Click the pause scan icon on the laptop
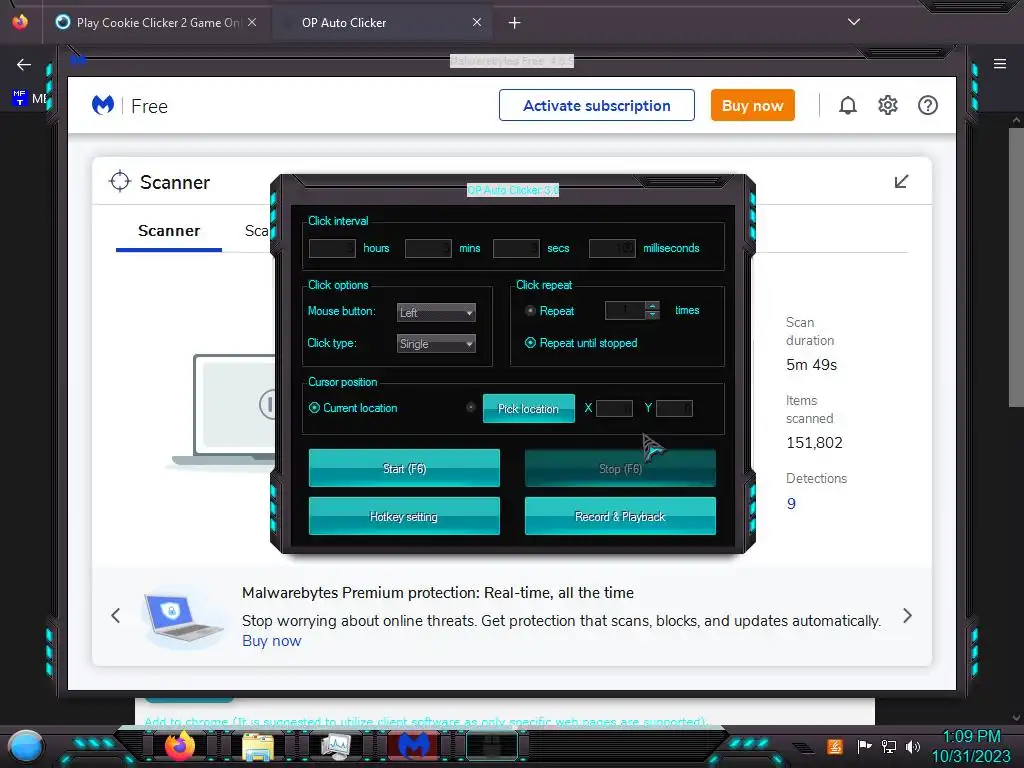This screenshot has height=768, width=1024. [x=268, y=404]
